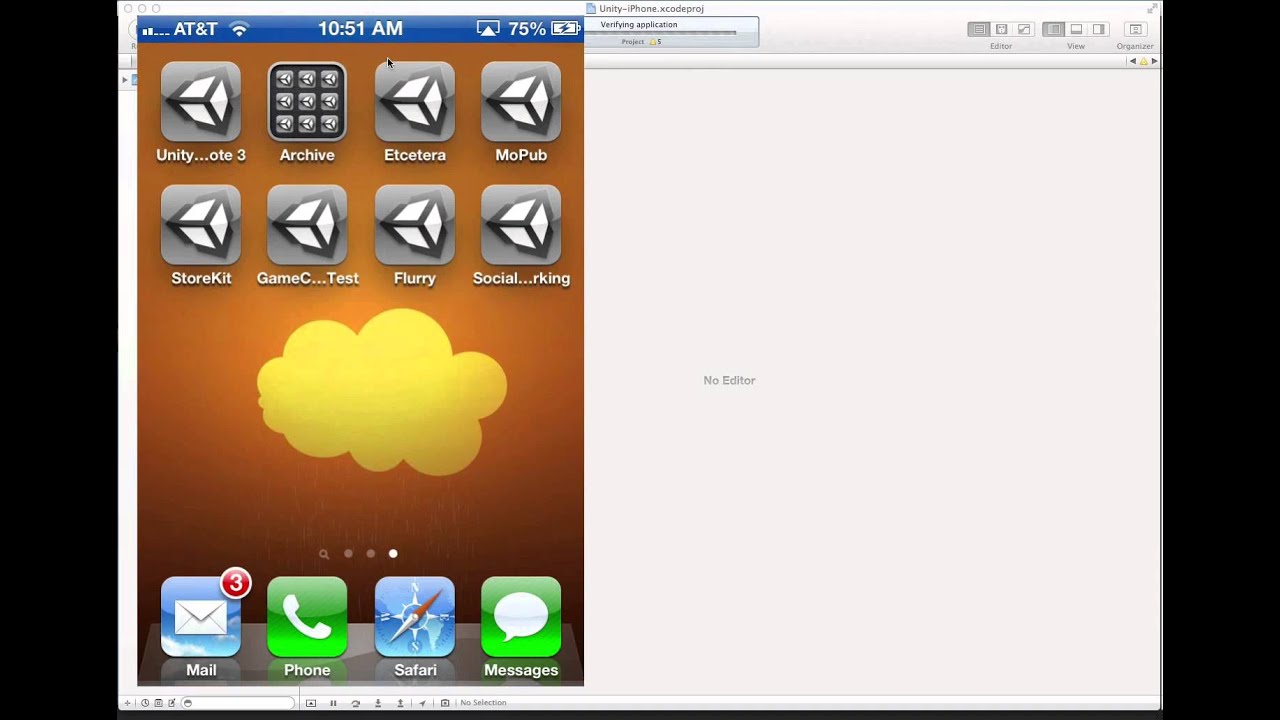The width and height of the screenshot is (1280, 720).
Task: Click the document icon beside Unity-iPhone.xcodeproj title
Action: (x=591, y=9)
